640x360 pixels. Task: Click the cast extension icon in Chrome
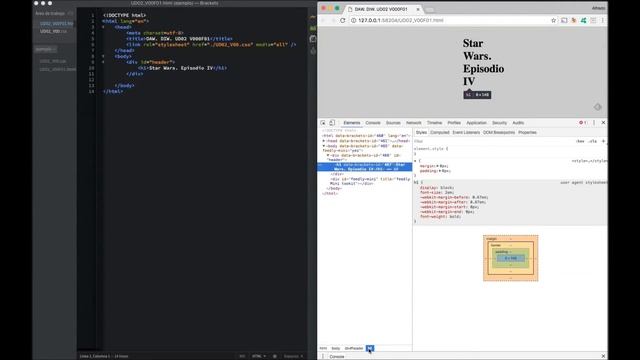[x=564, y=20]
